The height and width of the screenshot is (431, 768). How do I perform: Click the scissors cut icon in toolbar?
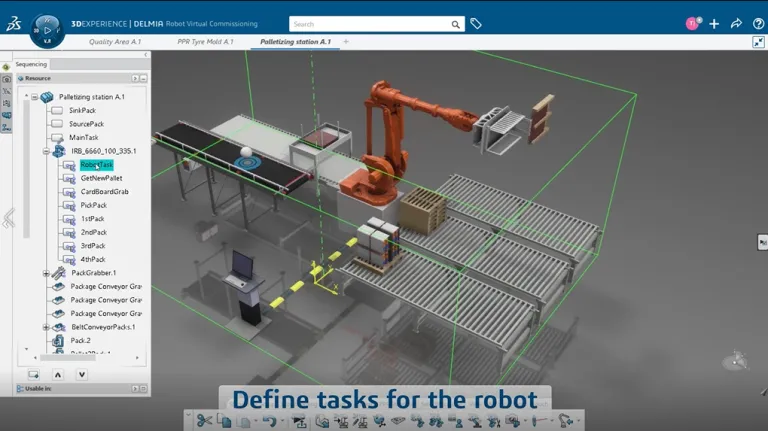tap(202, 421)
